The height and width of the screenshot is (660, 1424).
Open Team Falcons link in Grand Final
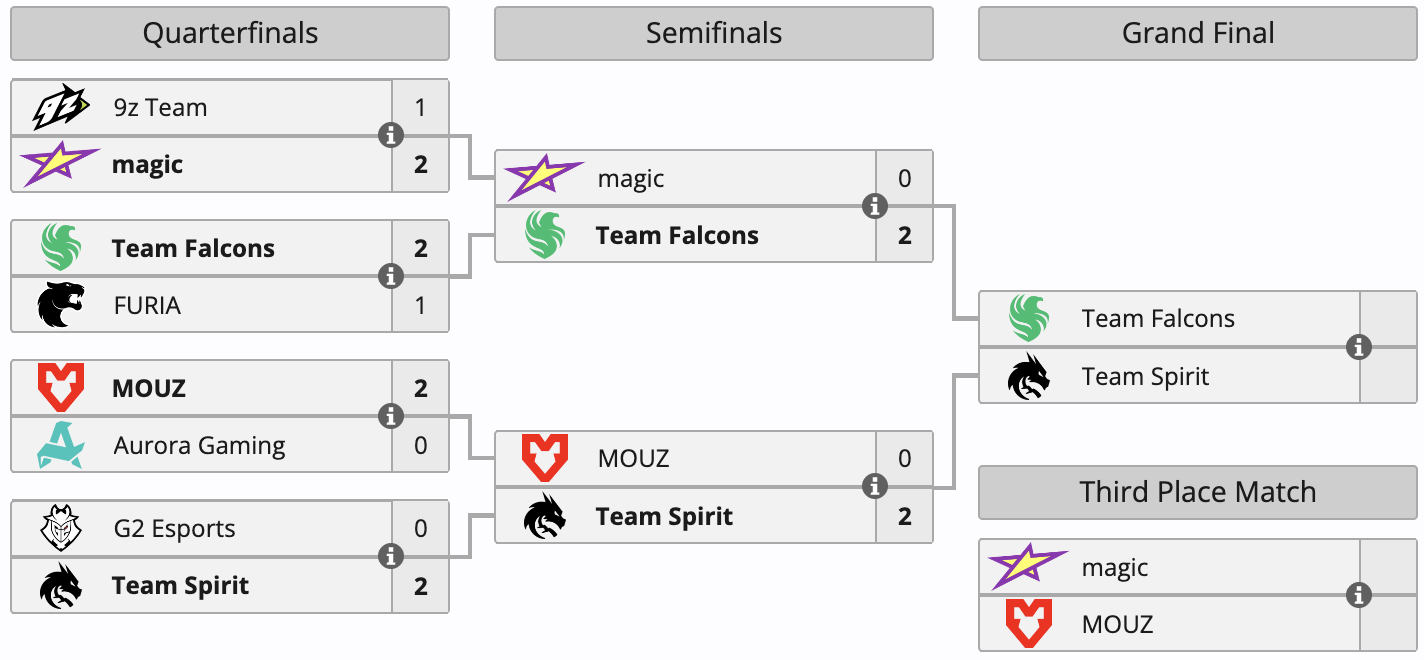coord(1158,319)
